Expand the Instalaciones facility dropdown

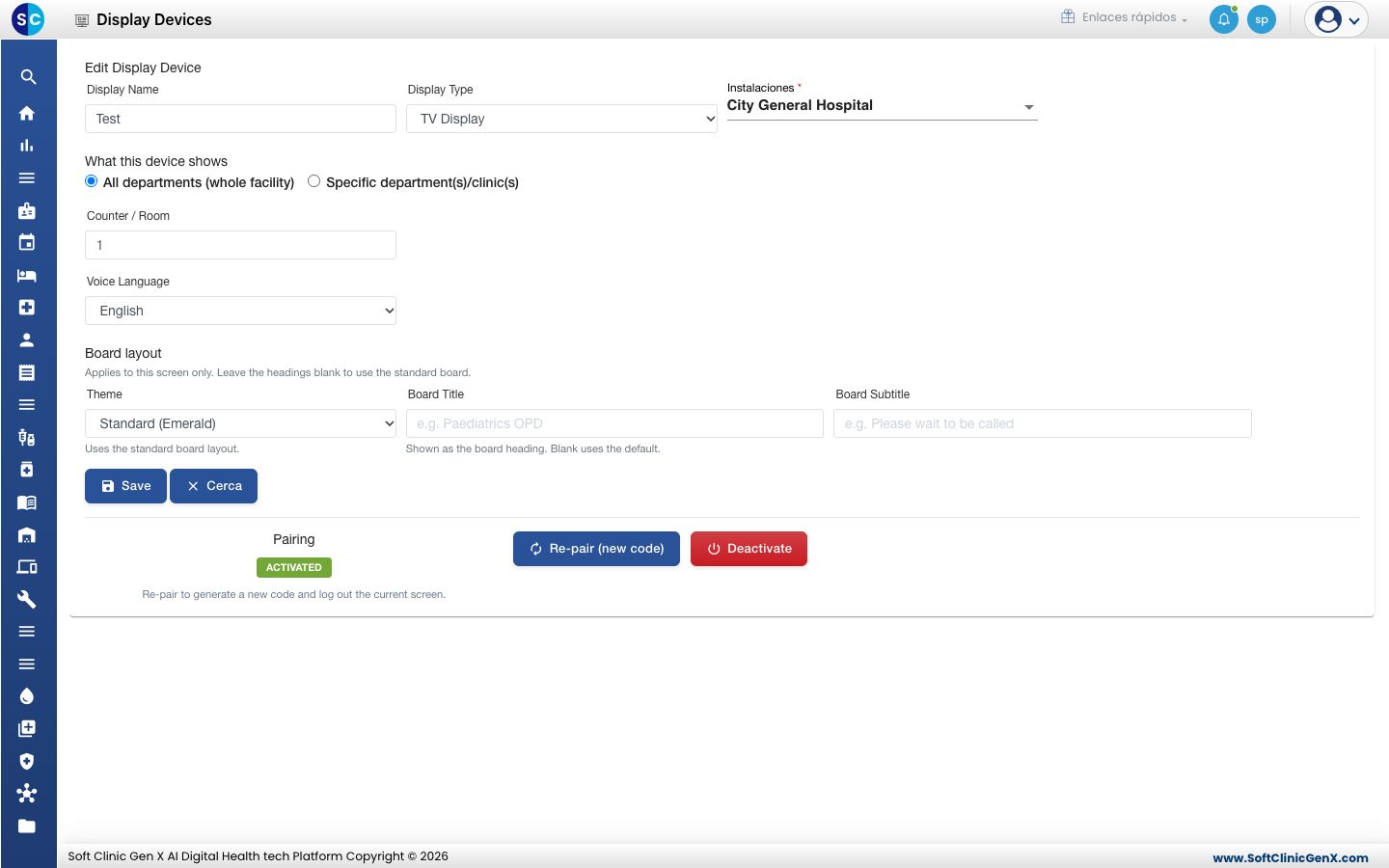(882, 106)
